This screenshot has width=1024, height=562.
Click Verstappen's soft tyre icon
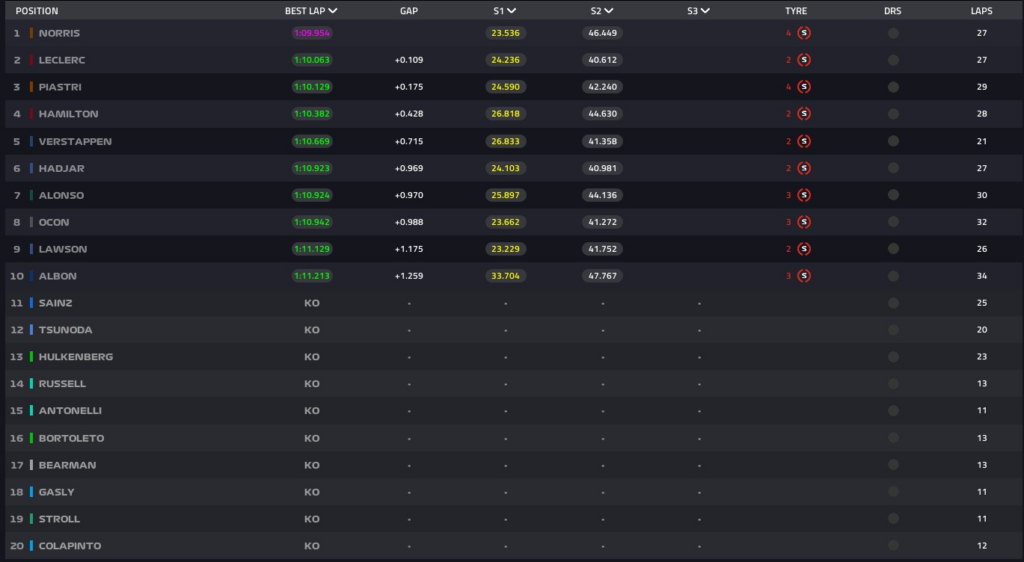(804, 141)
